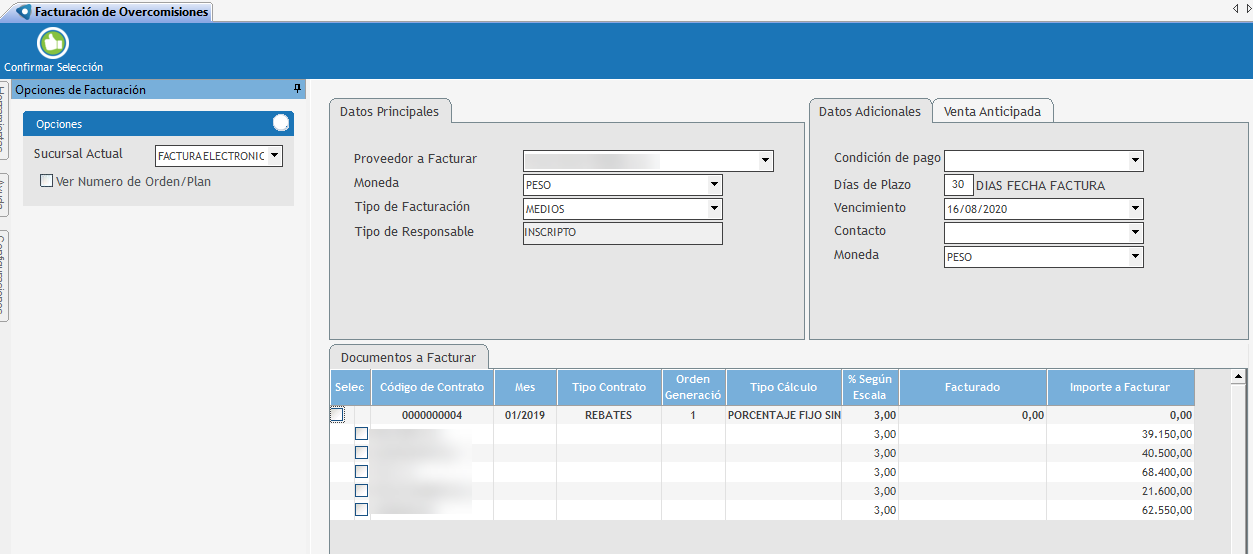Check the row with amount 62.550,00
Image resolution: width=1253 pixels, height=554 pixels.
click(x=361, y=510)
